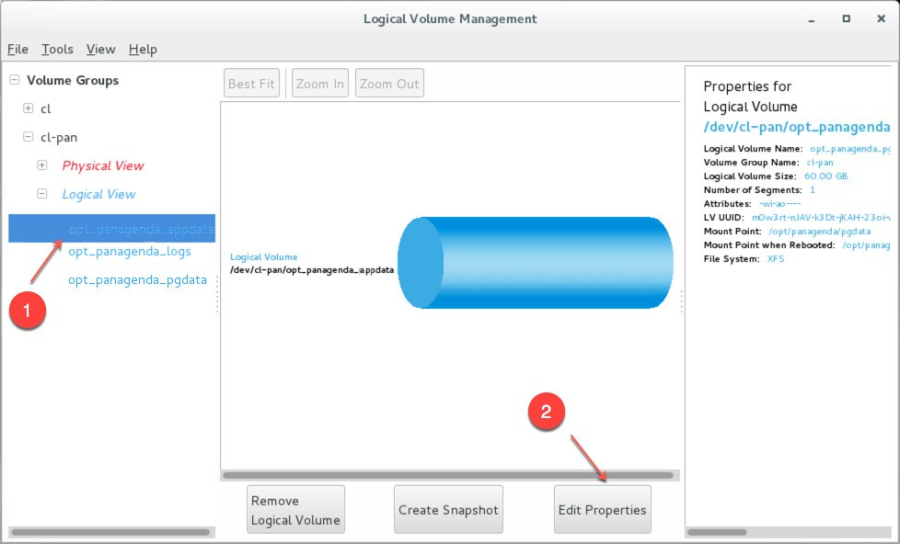Expand the Physical View node
The image size is (900, 544).
(x=42, y=165)
